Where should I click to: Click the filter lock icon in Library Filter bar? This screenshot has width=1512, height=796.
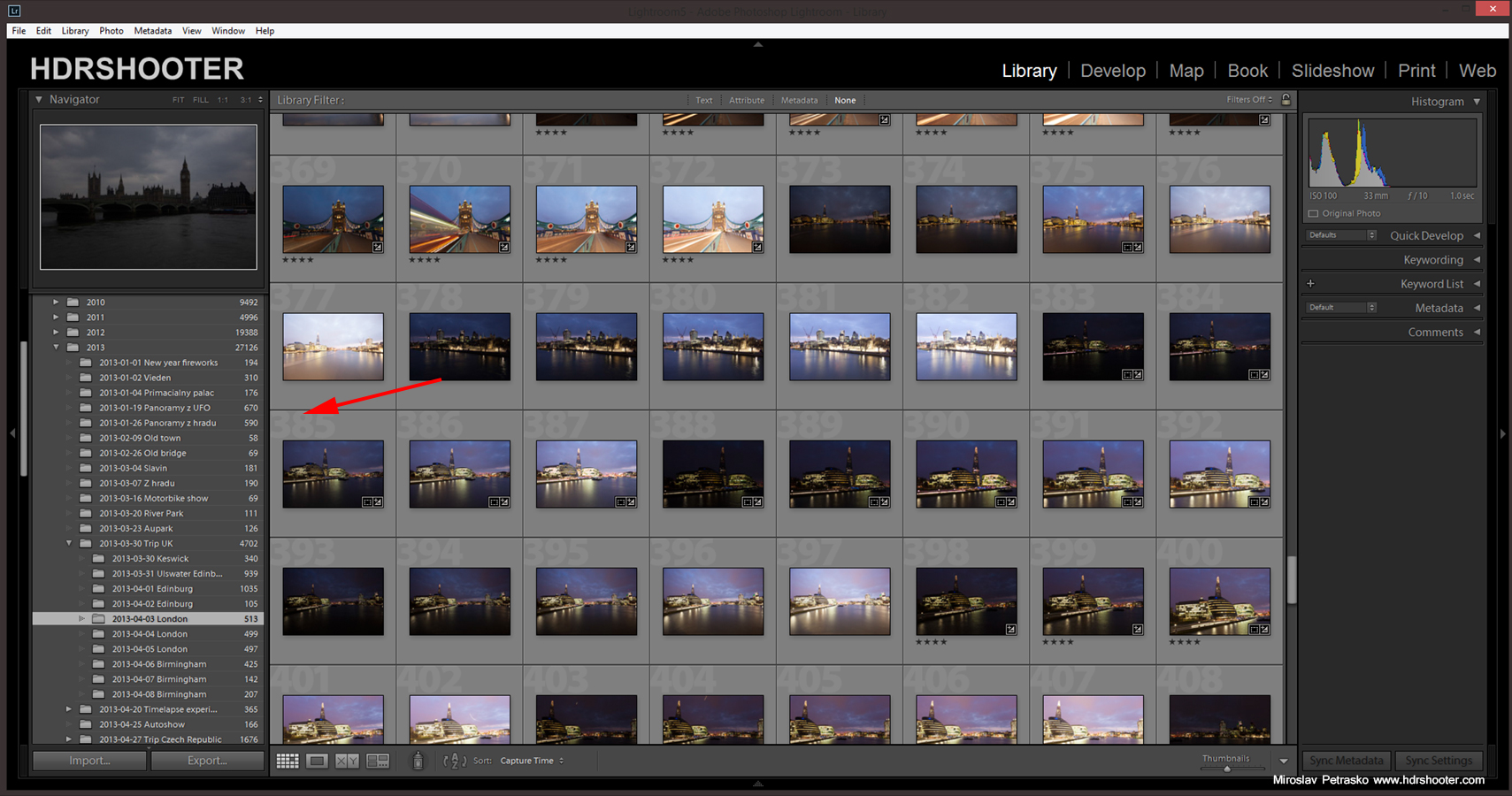(1286, 99)
